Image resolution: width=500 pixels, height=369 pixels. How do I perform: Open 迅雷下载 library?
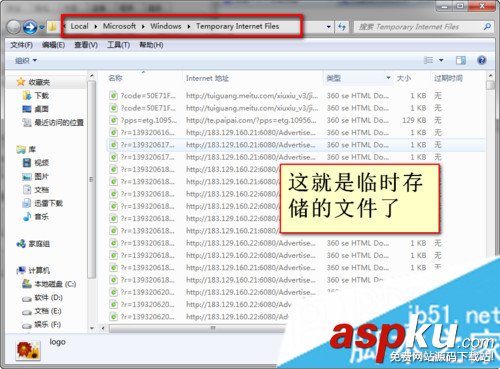click(x=43, y=203)
